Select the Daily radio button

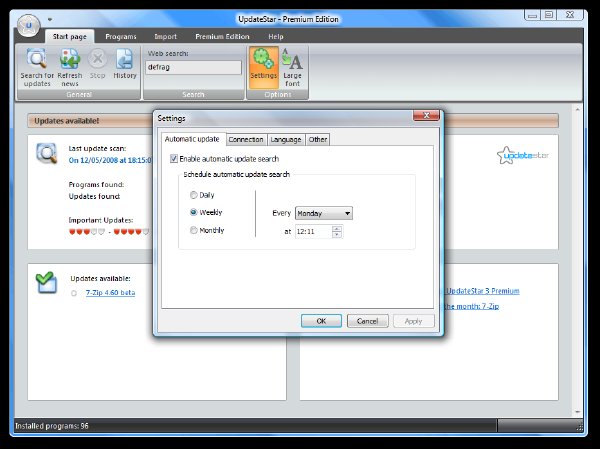point(194,195)
